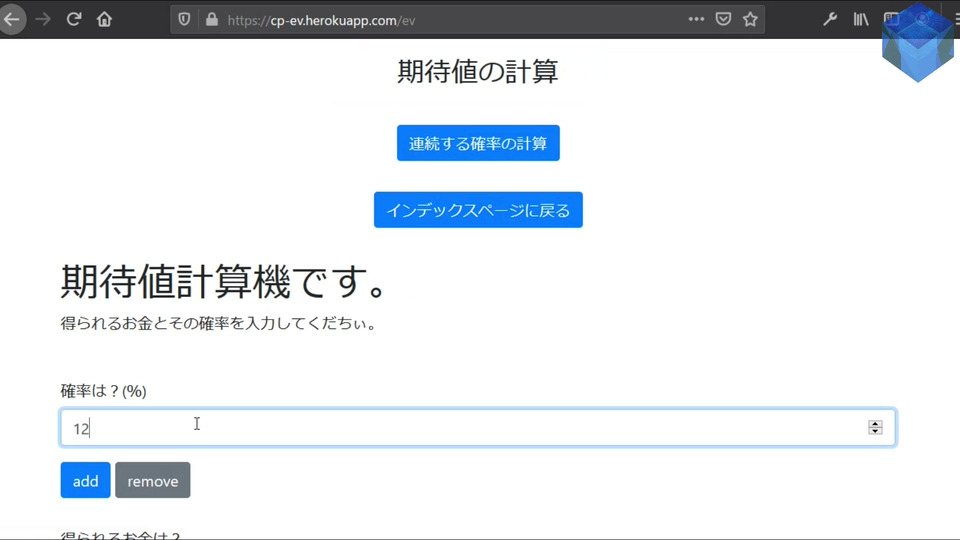Open developer tools wrench icon
Screen dimensions: 960x540
coord(830,19)
